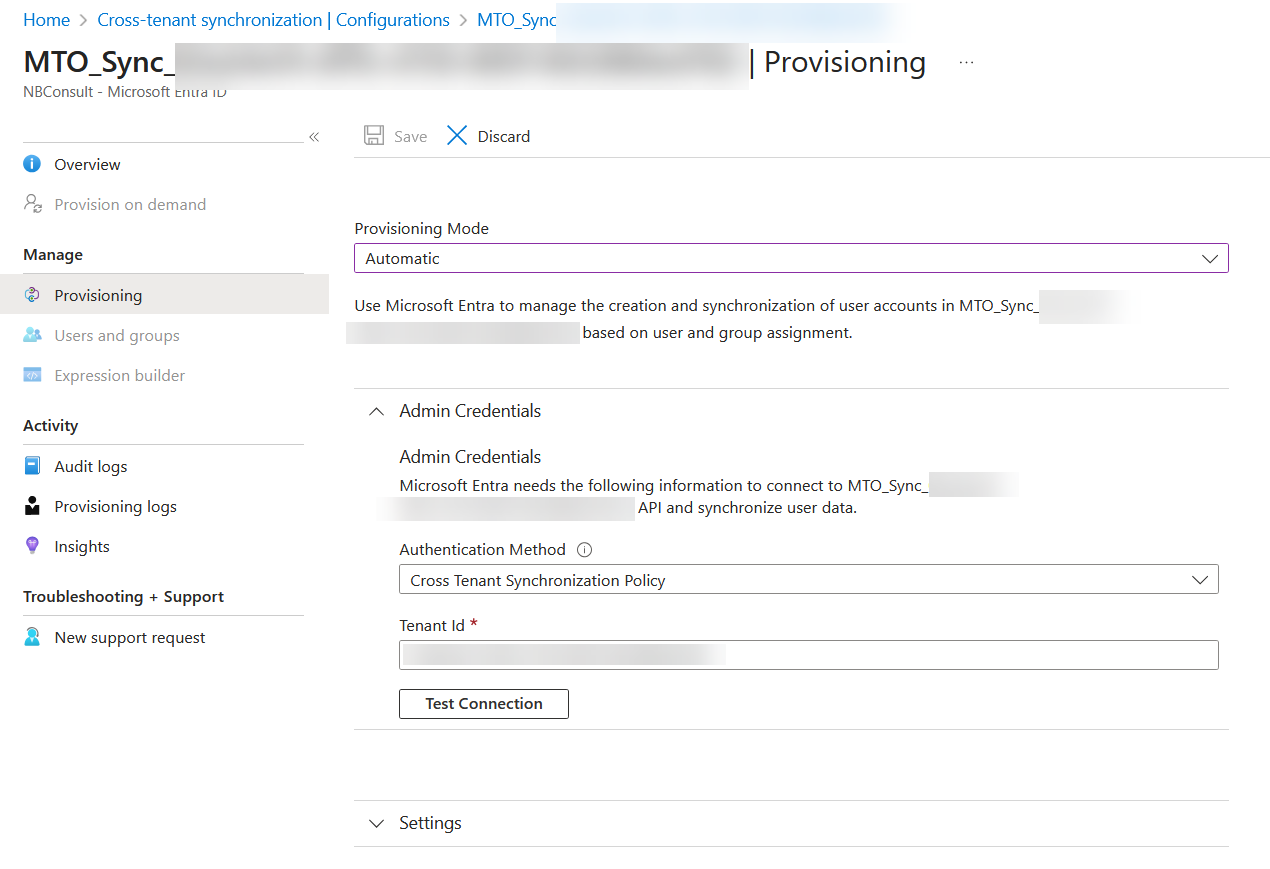Open the Provisioning Mode dropdown
The image size is (1270, 869).
click(x=791, y=258)
